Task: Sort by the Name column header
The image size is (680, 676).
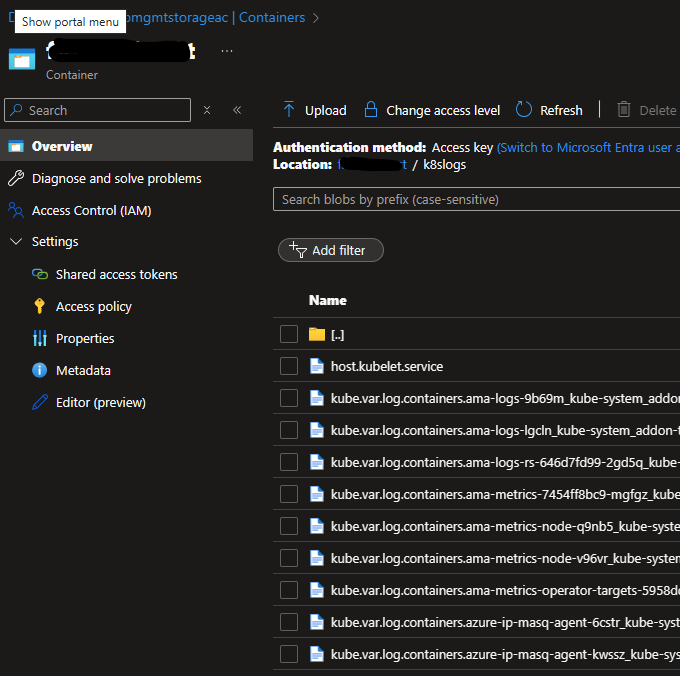Action: click(x=327, y=300)
